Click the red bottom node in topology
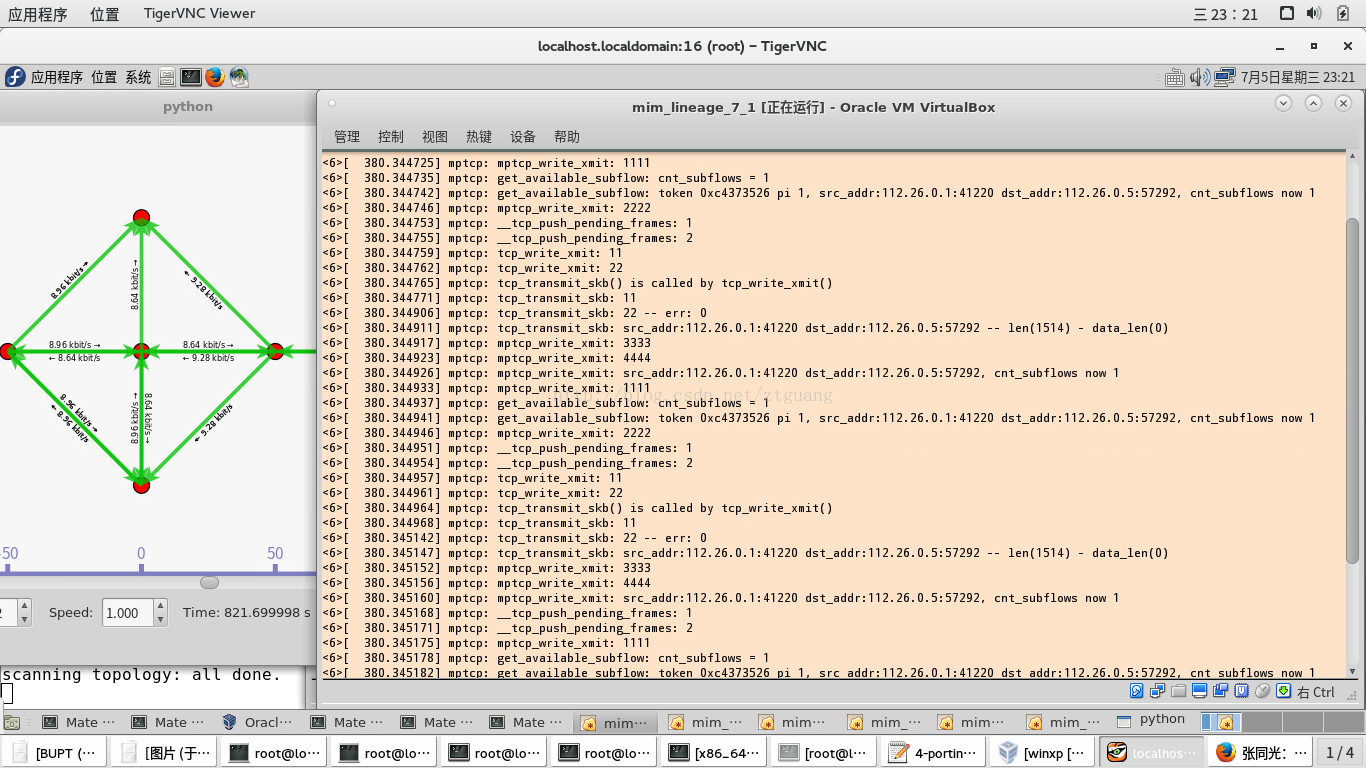This screenshot has height=768, width=1366. pyautogui.click(x=141, y=485)
